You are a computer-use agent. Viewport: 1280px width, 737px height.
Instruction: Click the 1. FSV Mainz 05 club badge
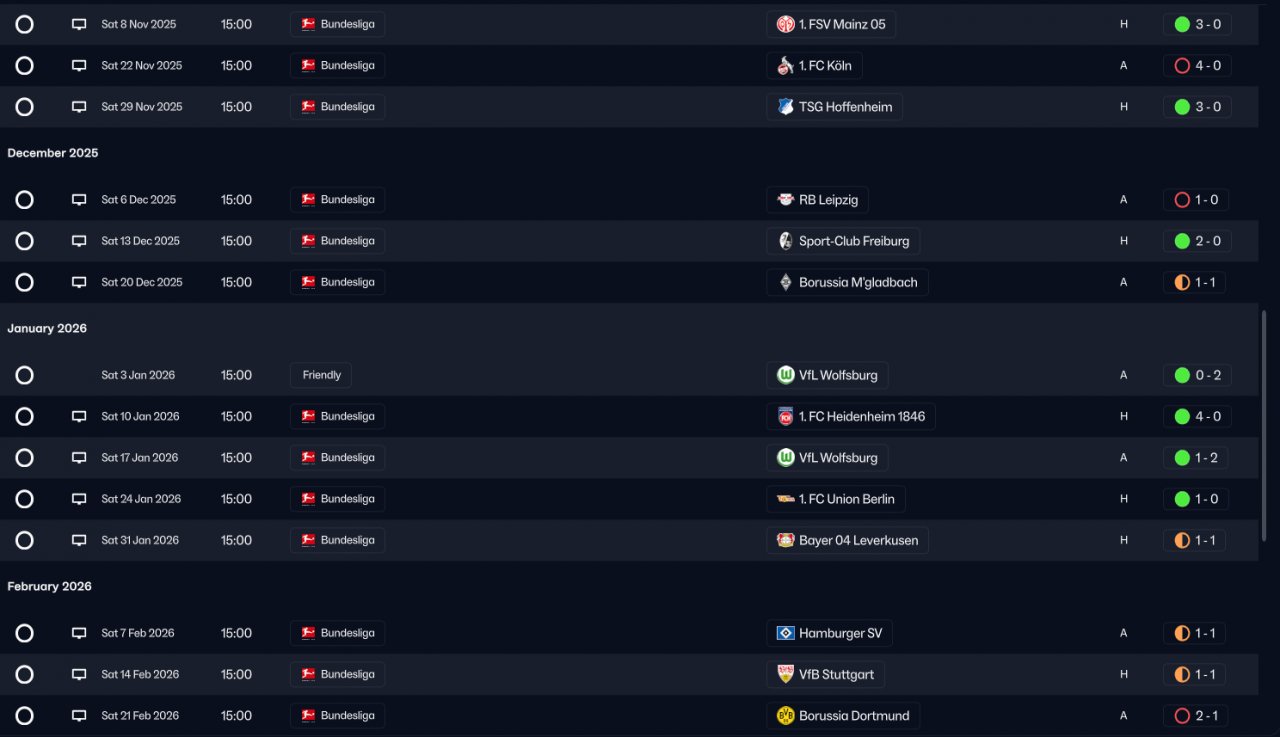coord(786,25)
